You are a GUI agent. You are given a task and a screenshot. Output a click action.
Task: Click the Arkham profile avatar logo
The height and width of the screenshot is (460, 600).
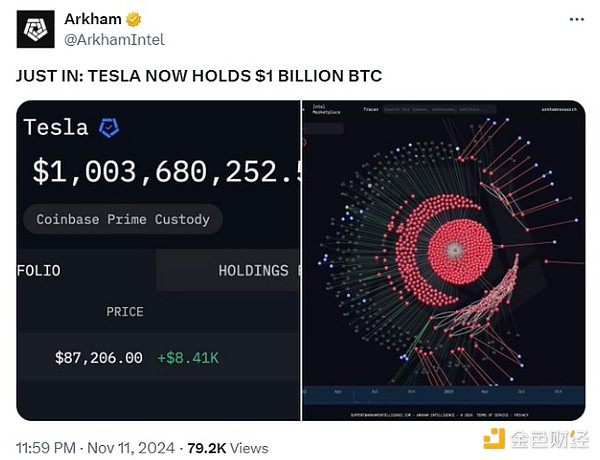tap(36, 29)
